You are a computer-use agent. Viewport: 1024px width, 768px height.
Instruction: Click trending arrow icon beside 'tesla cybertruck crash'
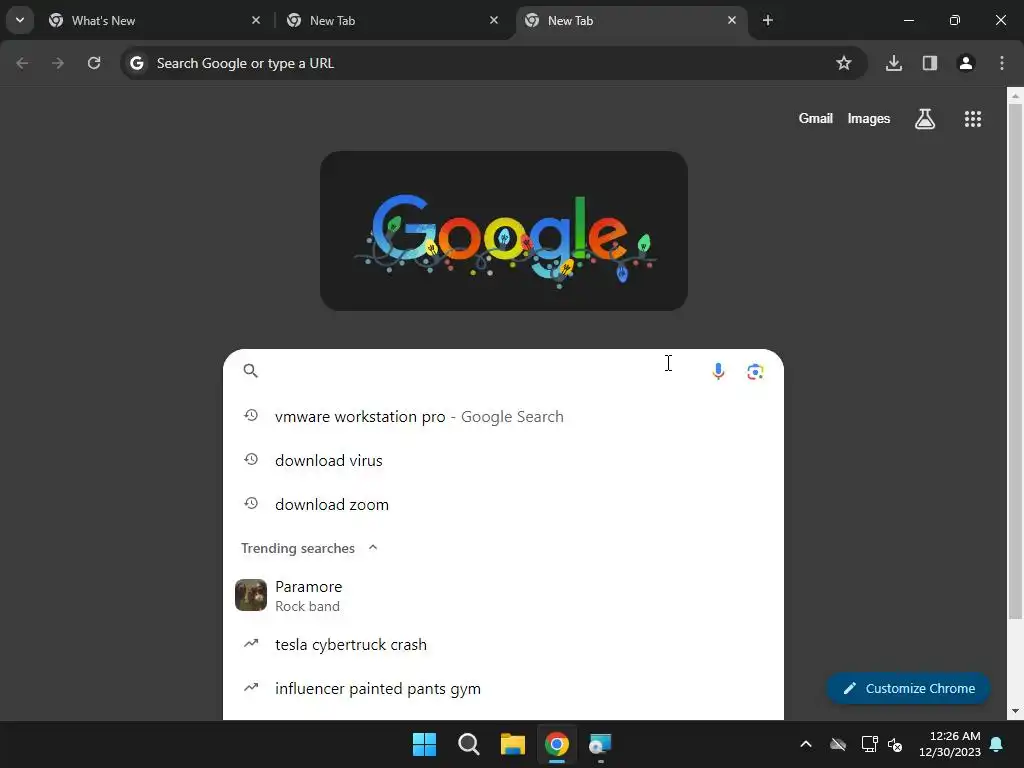click(x=251, y=644)
